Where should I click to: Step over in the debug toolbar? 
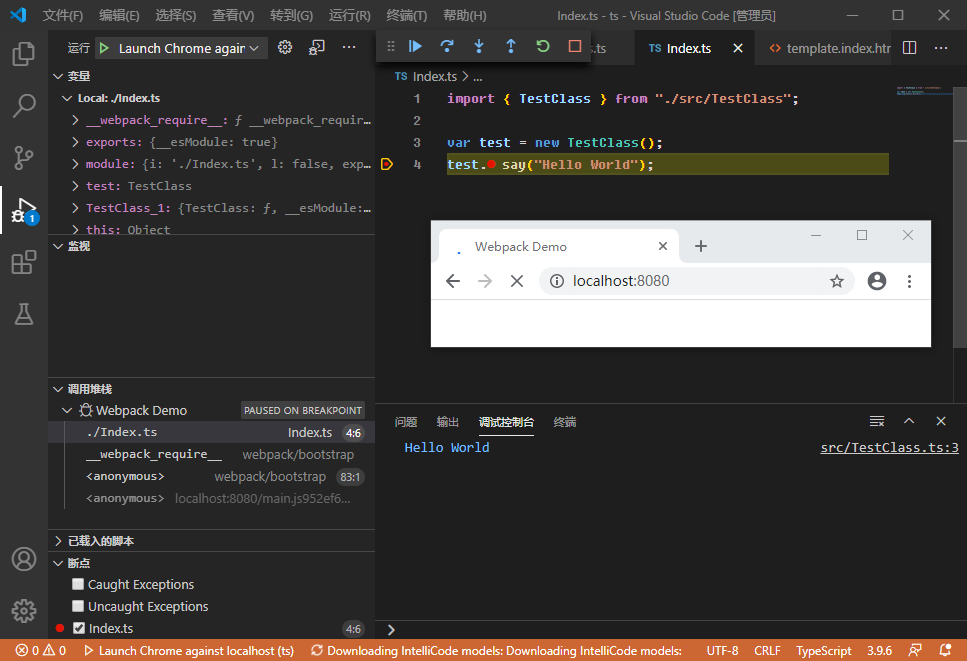(x=447, y=46)
